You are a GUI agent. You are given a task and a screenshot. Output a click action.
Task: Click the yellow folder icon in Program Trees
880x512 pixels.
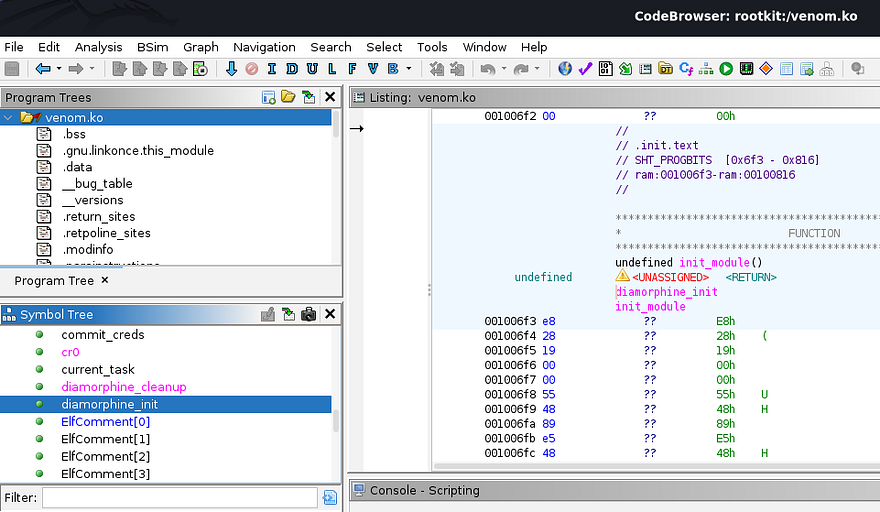288,97
